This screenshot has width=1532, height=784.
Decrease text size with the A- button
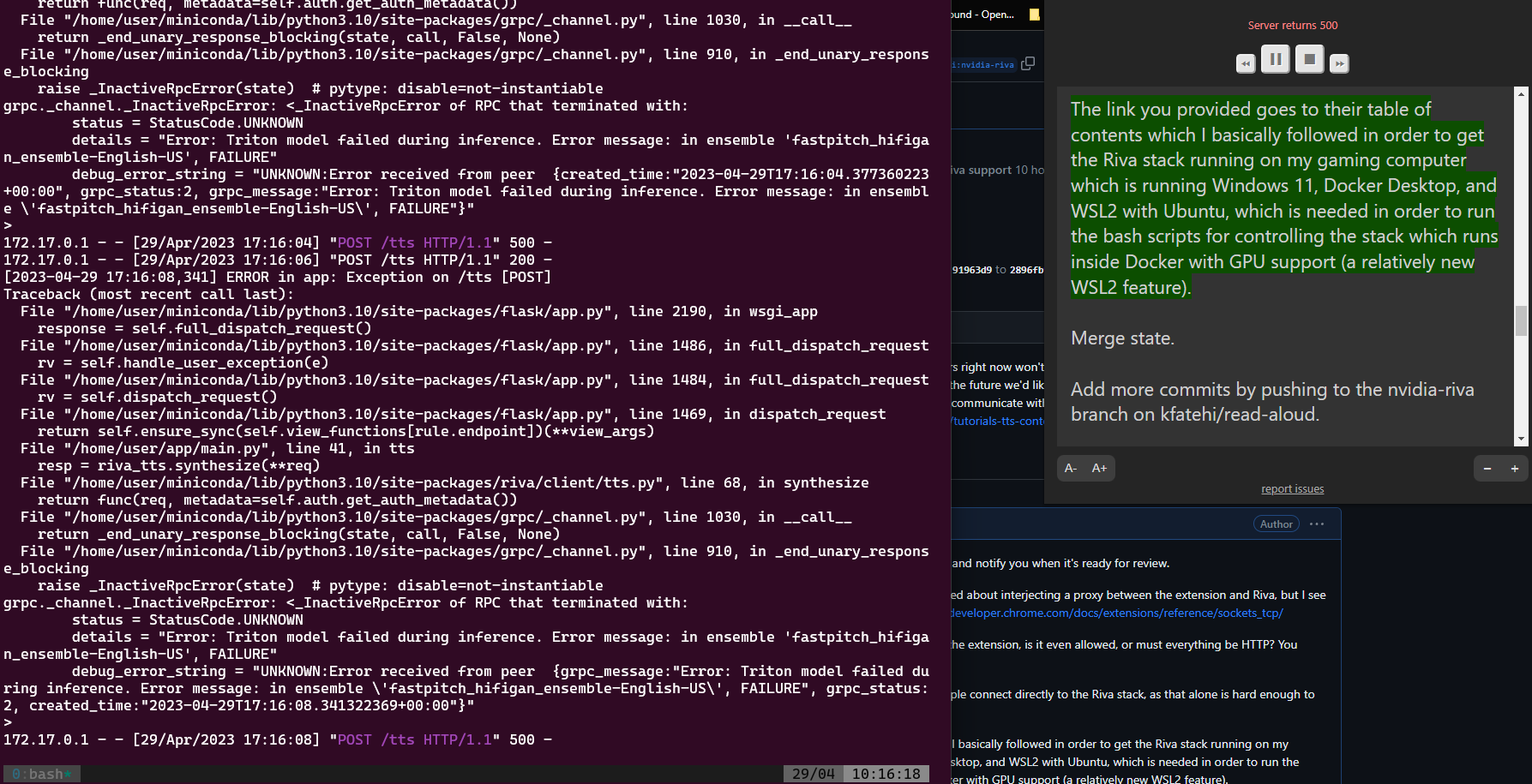1070,468
